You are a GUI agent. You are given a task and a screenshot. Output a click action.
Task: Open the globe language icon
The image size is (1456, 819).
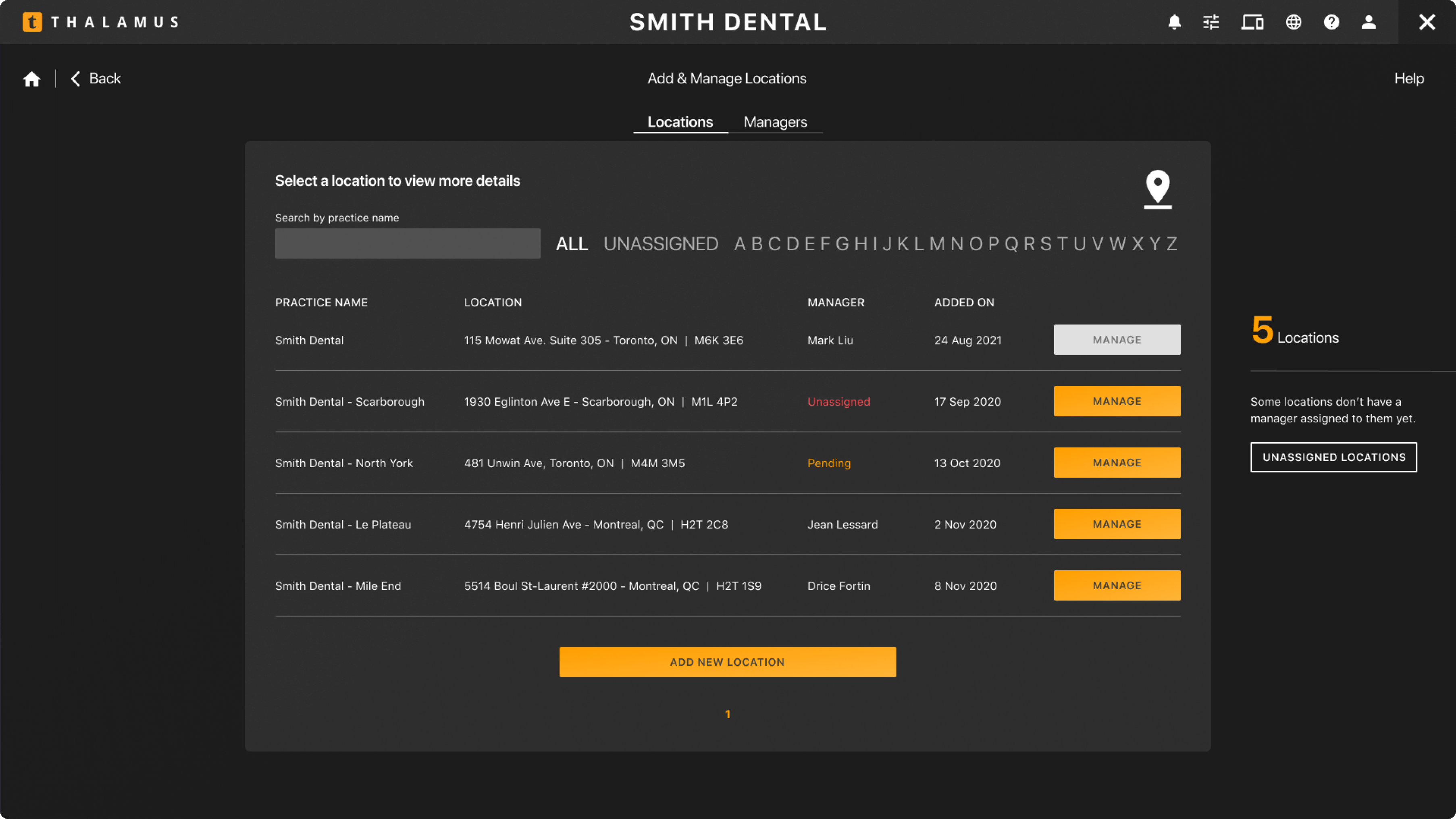[x=1294, y=22]
